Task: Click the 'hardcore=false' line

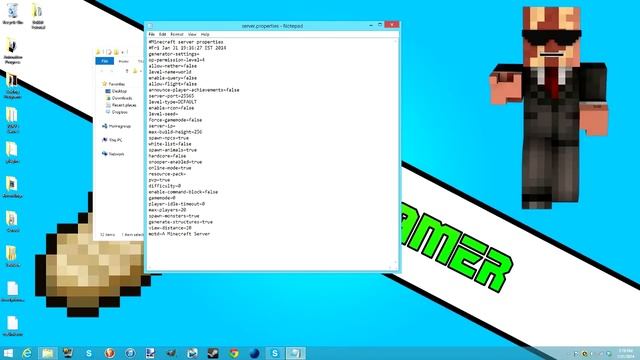Action: pos(167,156)
